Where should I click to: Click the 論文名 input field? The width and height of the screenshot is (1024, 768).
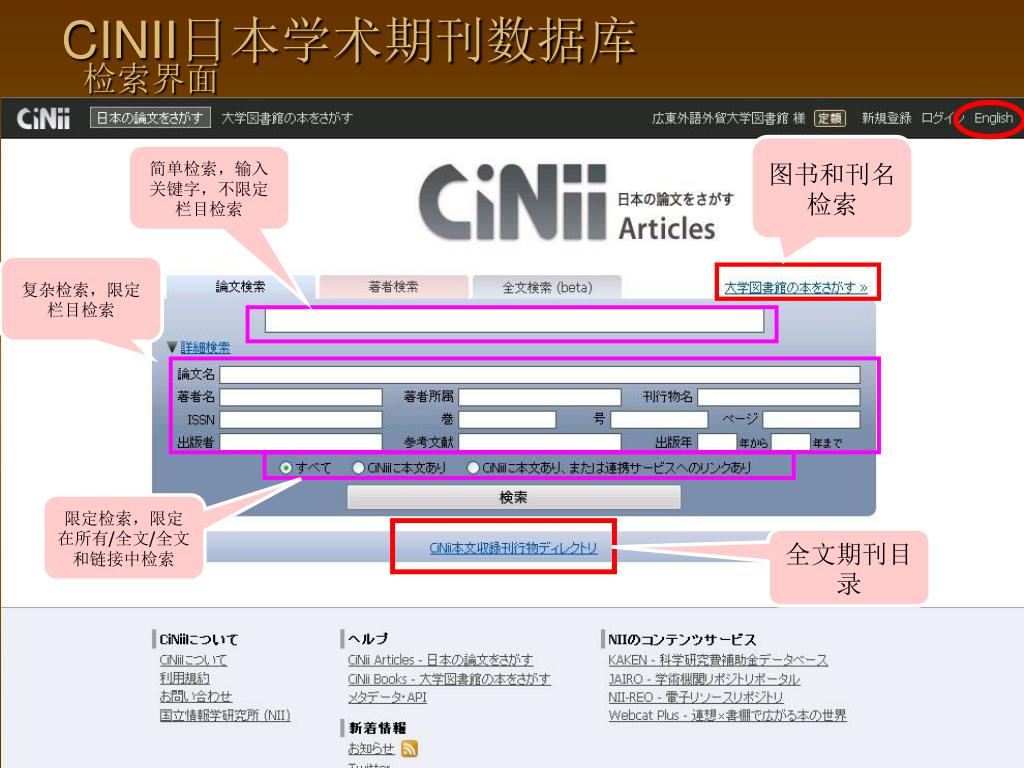pos(539,374)
